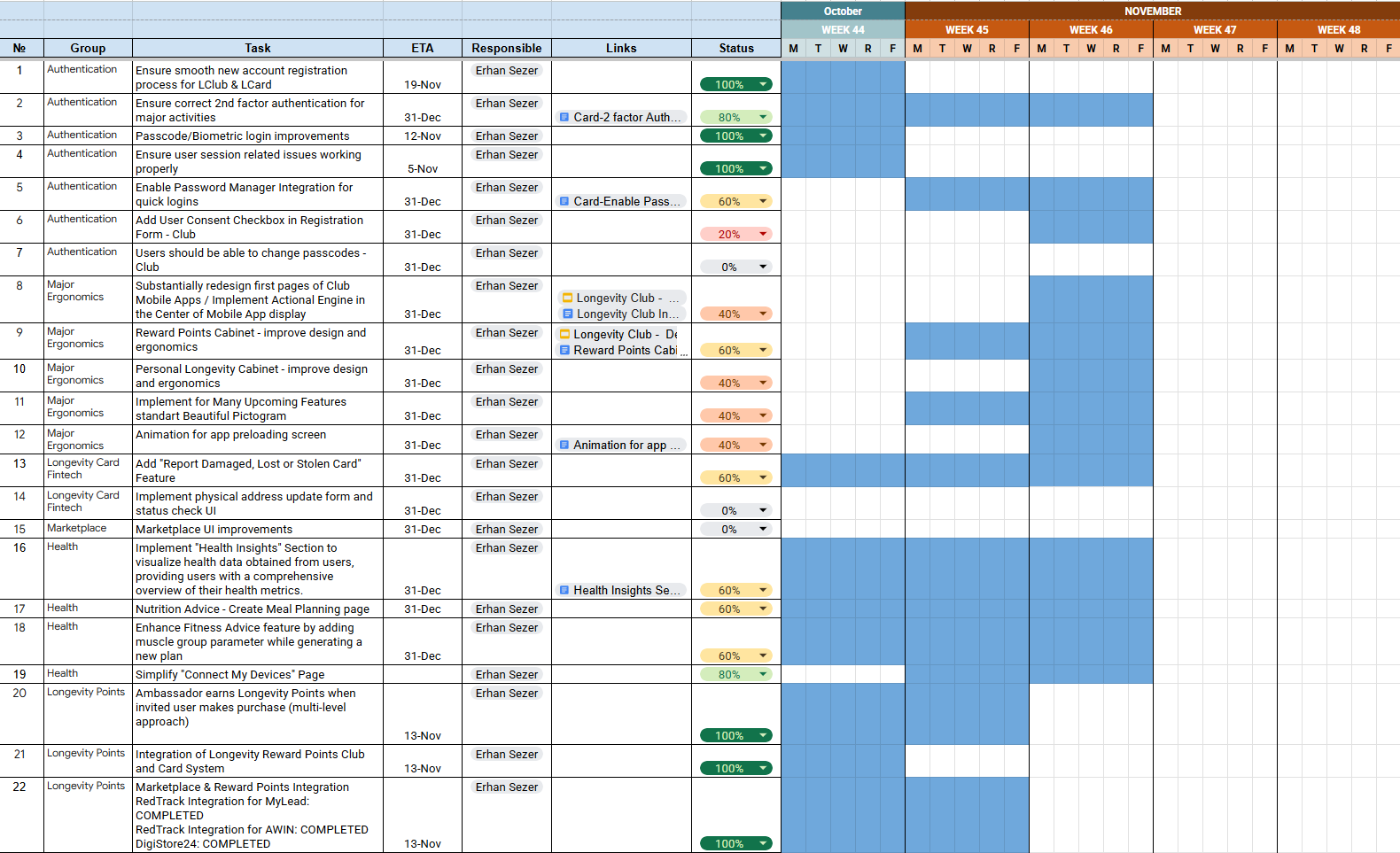Screen dimensions: 1400x853
Task: Click the yellow Slides icon in task 9 links
Action: (564, 334)
